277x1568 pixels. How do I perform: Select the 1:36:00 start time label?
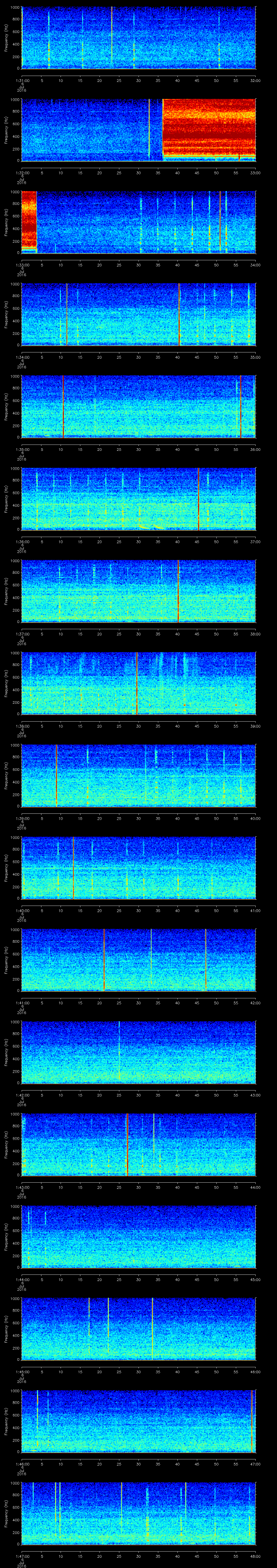click(x=22, y=542)
